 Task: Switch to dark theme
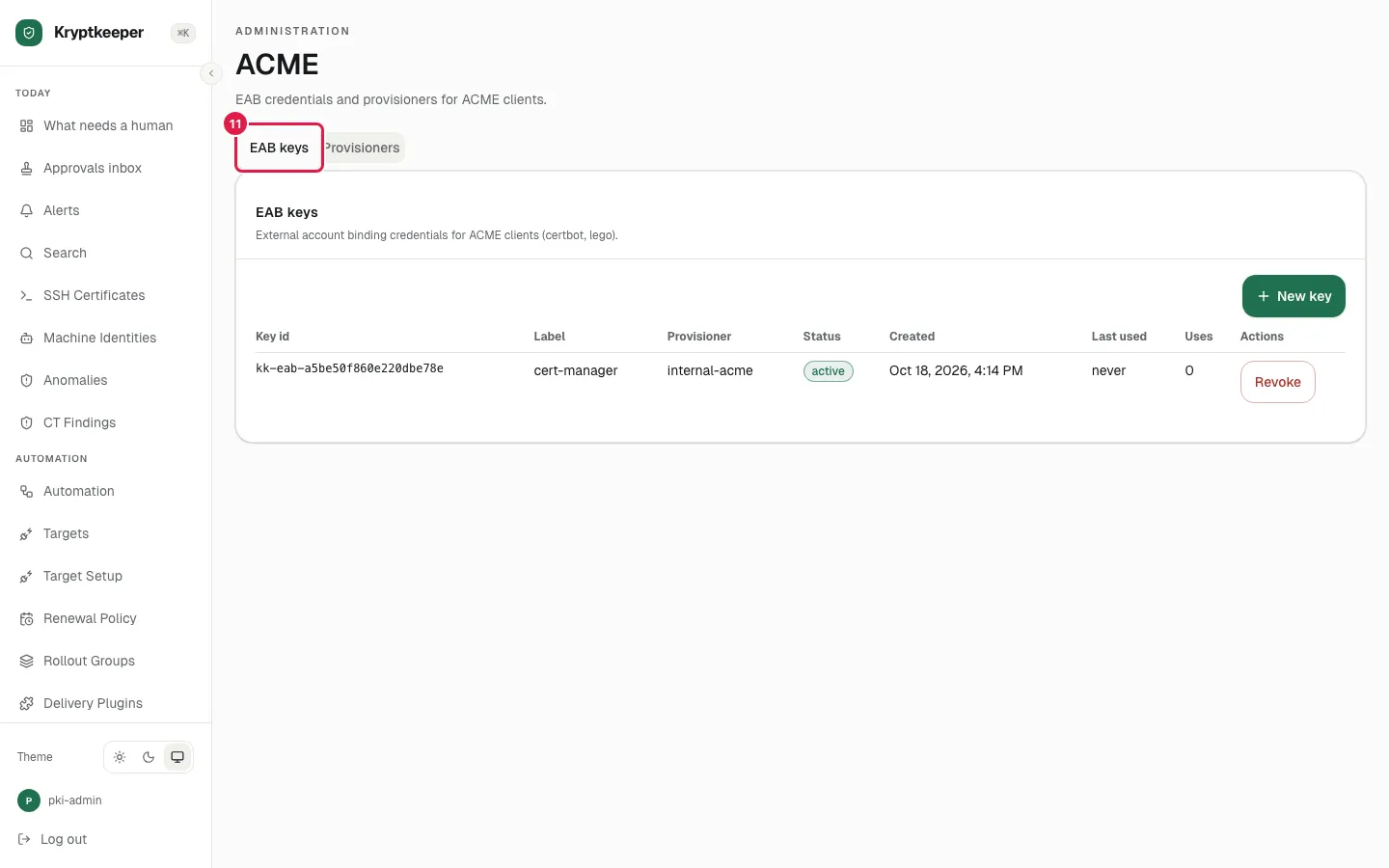[x=149, y=757]
